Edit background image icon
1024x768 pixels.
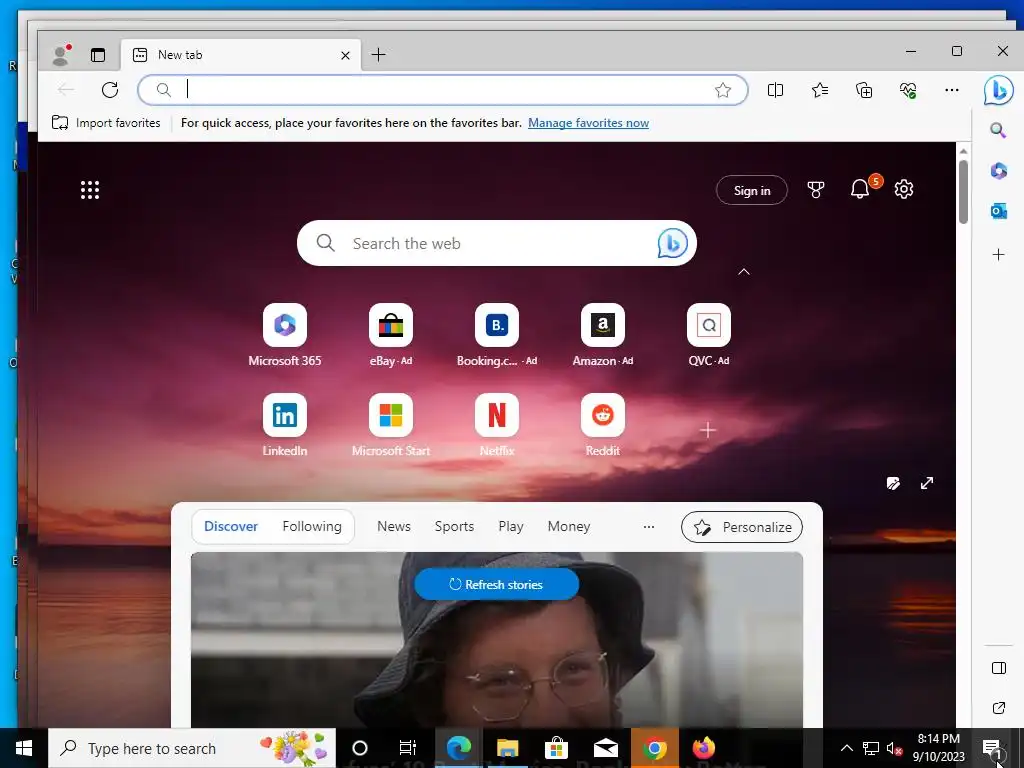click(x=893, y=483)
